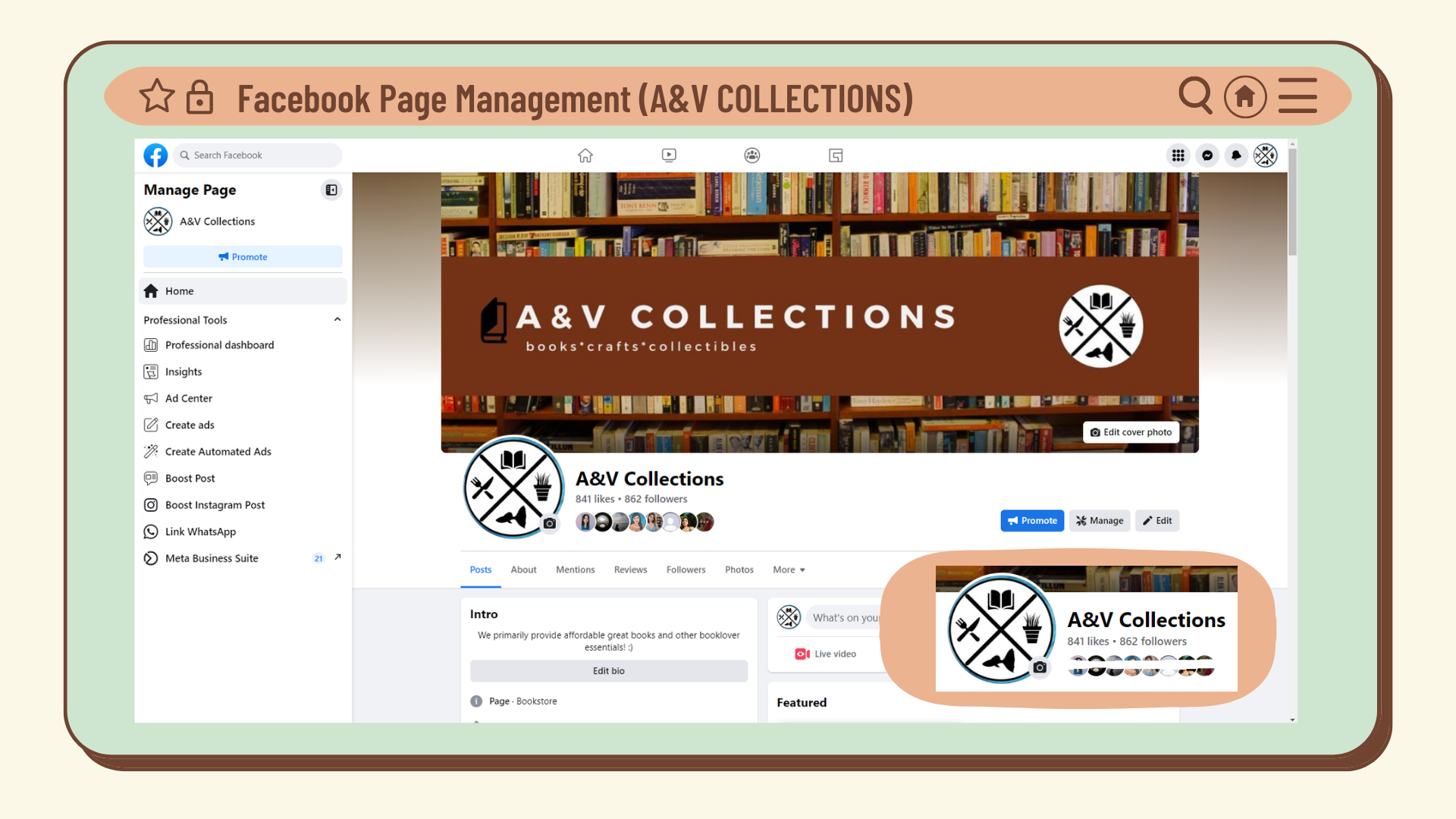Open the Groups icon in top bar
1456x819 pixels.
752,155
